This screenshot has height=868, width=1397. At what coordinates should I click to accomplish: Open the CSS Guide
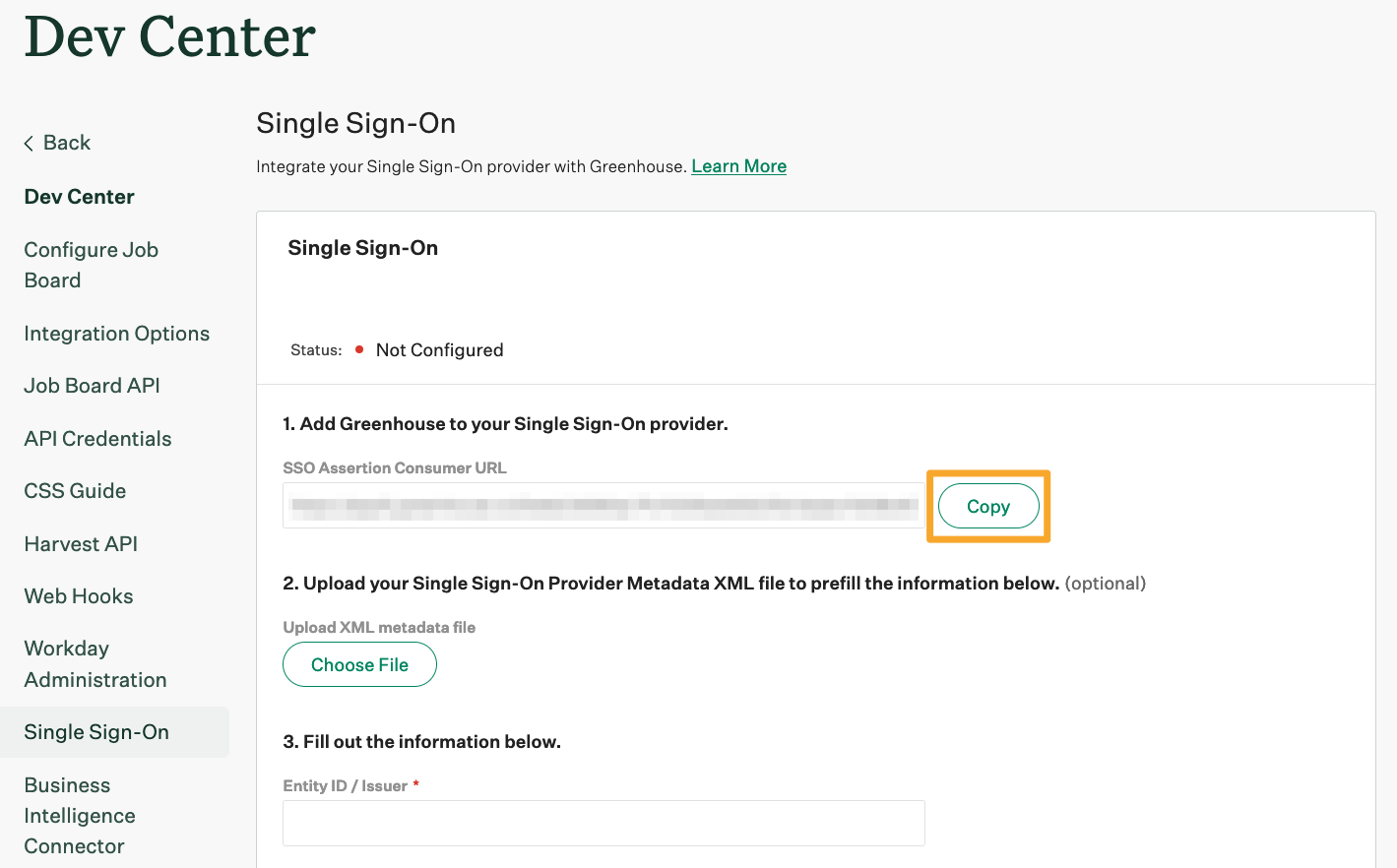[x=75, y=490]
